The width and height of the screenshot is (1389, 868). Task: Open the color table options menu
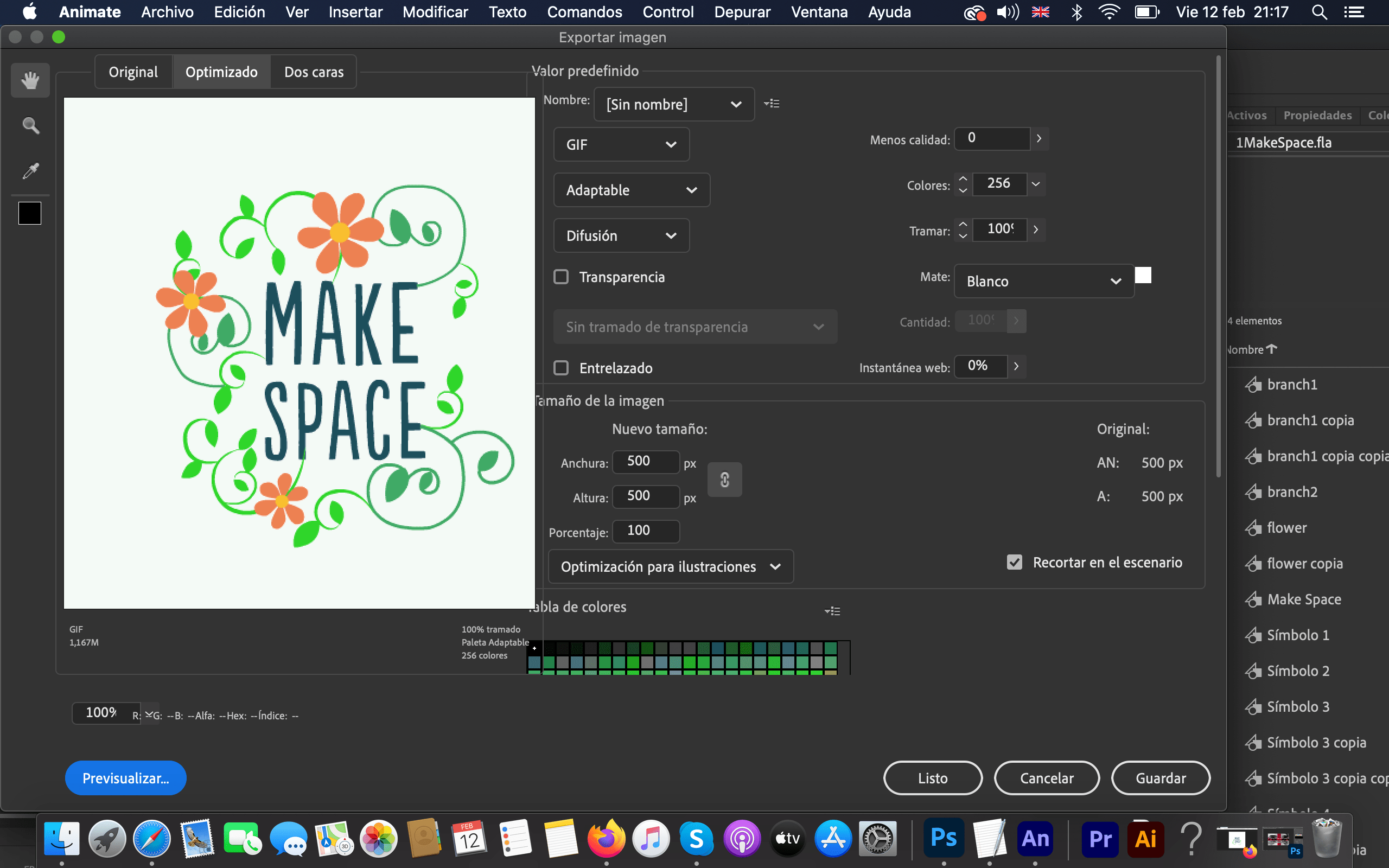click(833, 610)
